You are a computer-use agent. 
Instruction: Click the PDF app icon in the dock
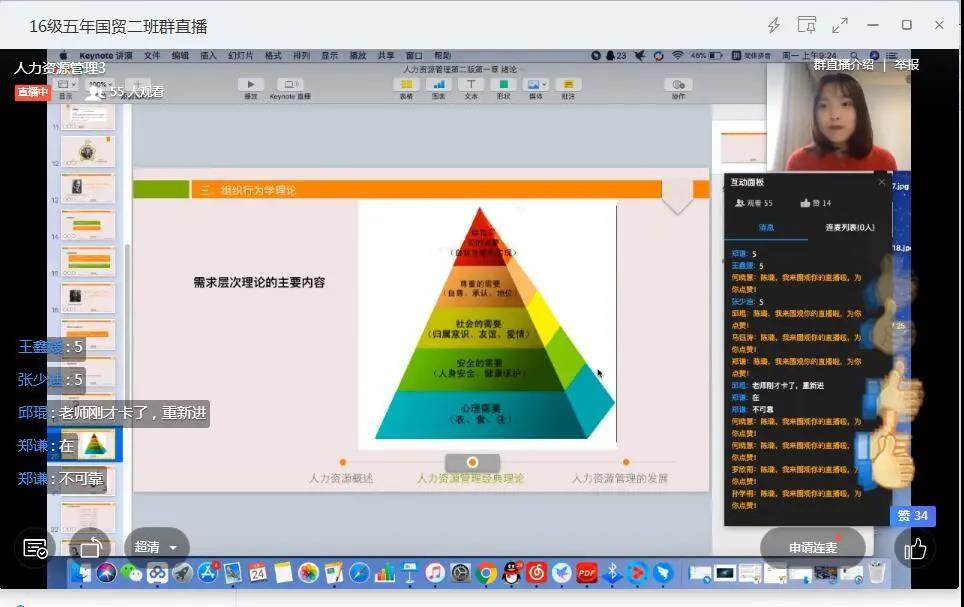[x=587, y=573]
